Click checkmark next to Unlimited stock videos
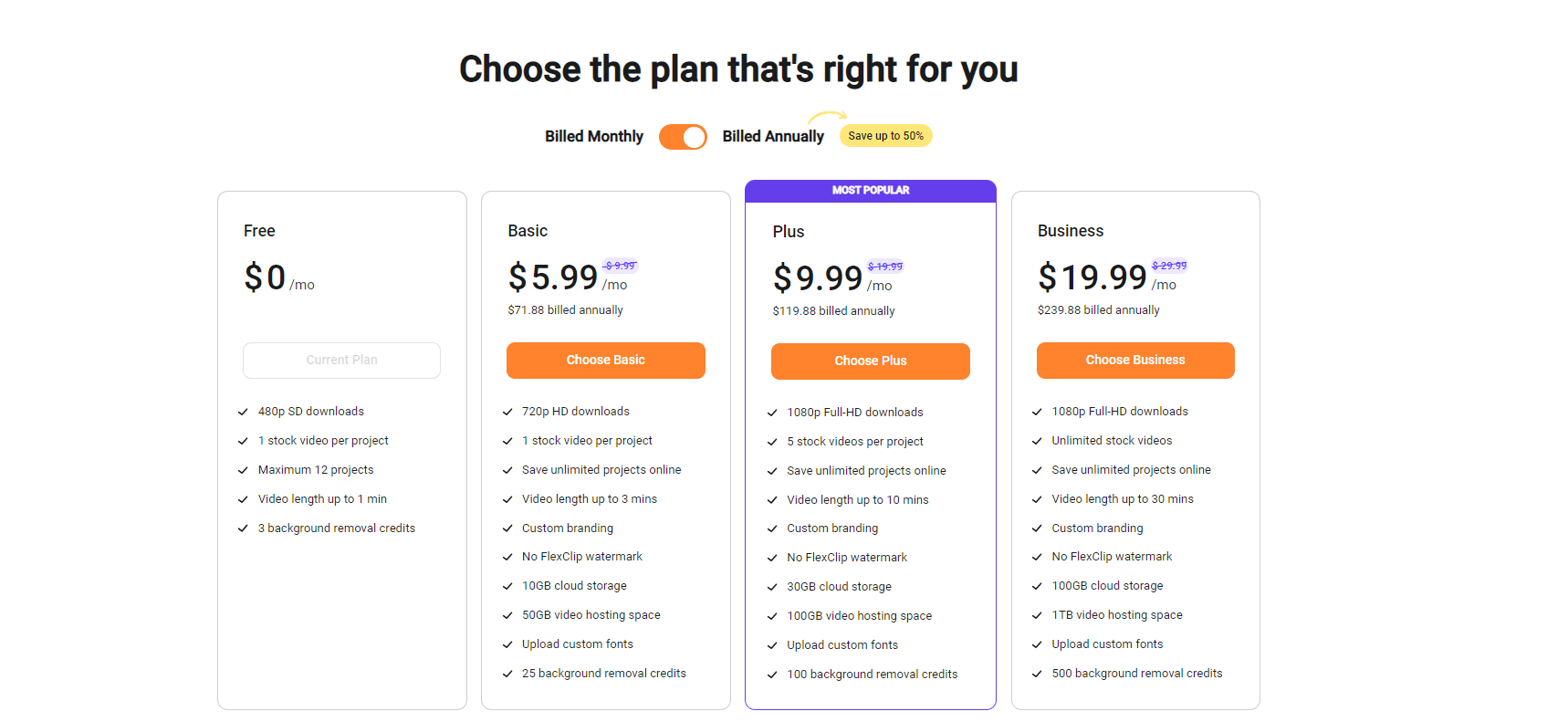 pyautogui.click(x=1037, y=441)
